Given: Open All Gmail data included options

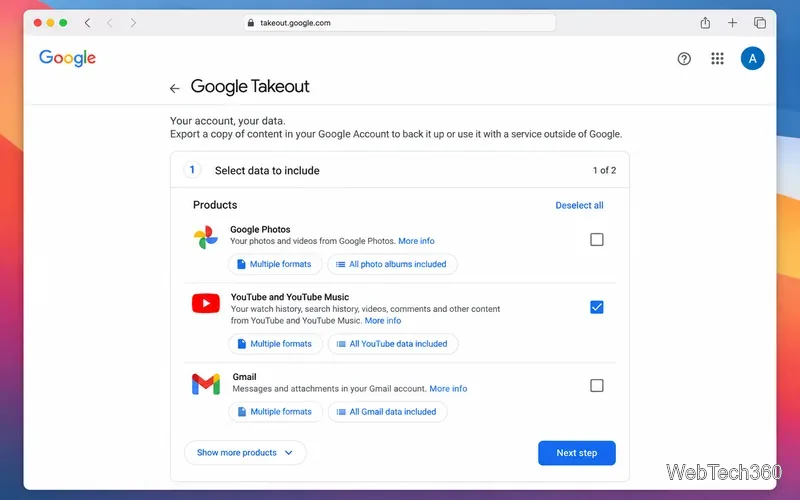Looking at the screenshot, I should (388, 412).
